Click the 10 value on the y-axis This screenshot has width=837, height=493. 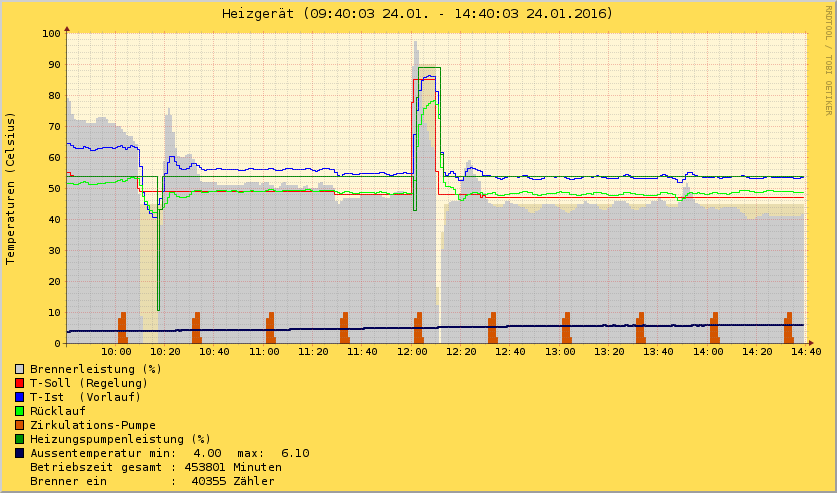[x=54, y=312]
